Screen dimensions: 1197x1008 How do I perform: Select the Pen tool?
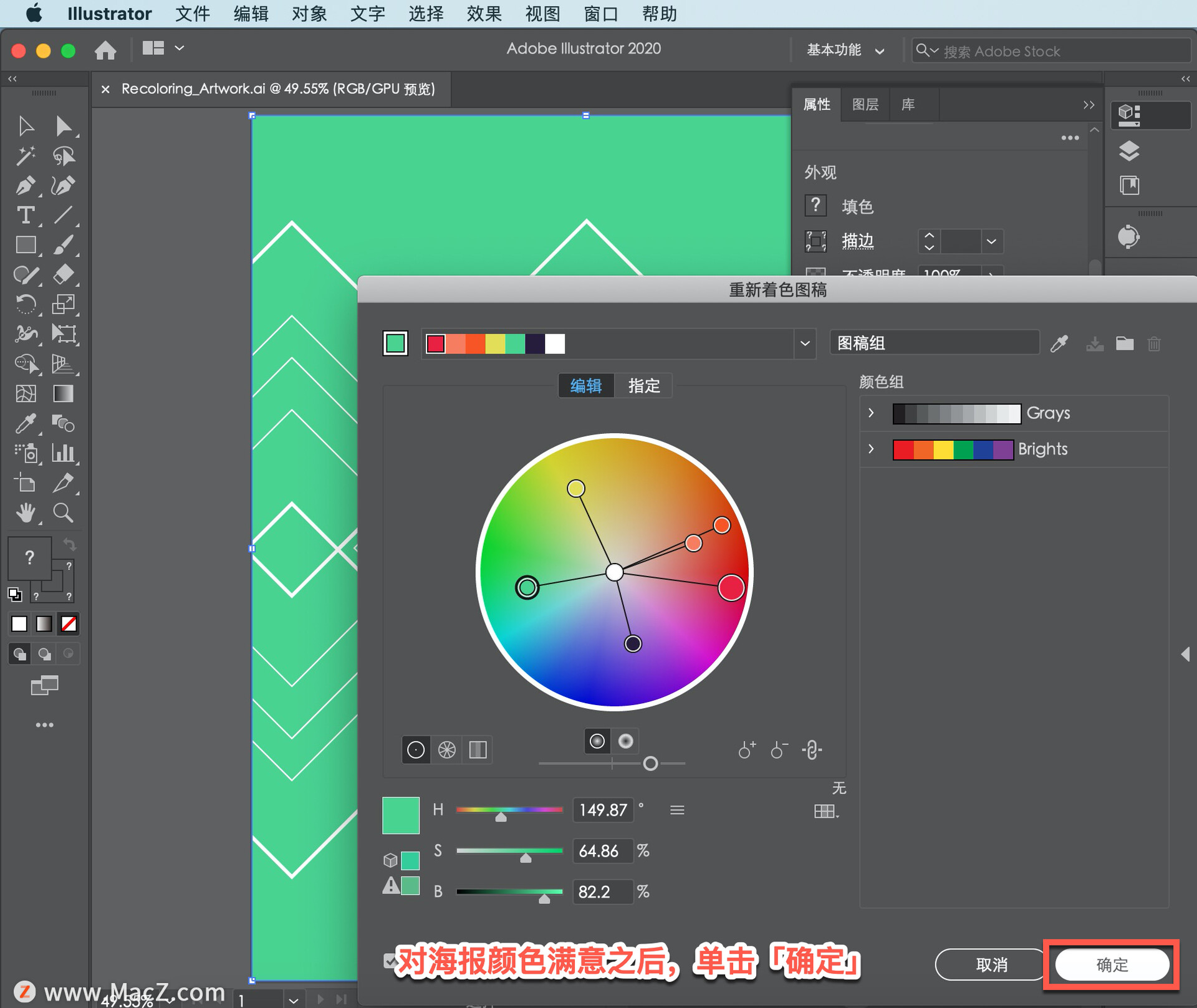(x=25, y=185)
